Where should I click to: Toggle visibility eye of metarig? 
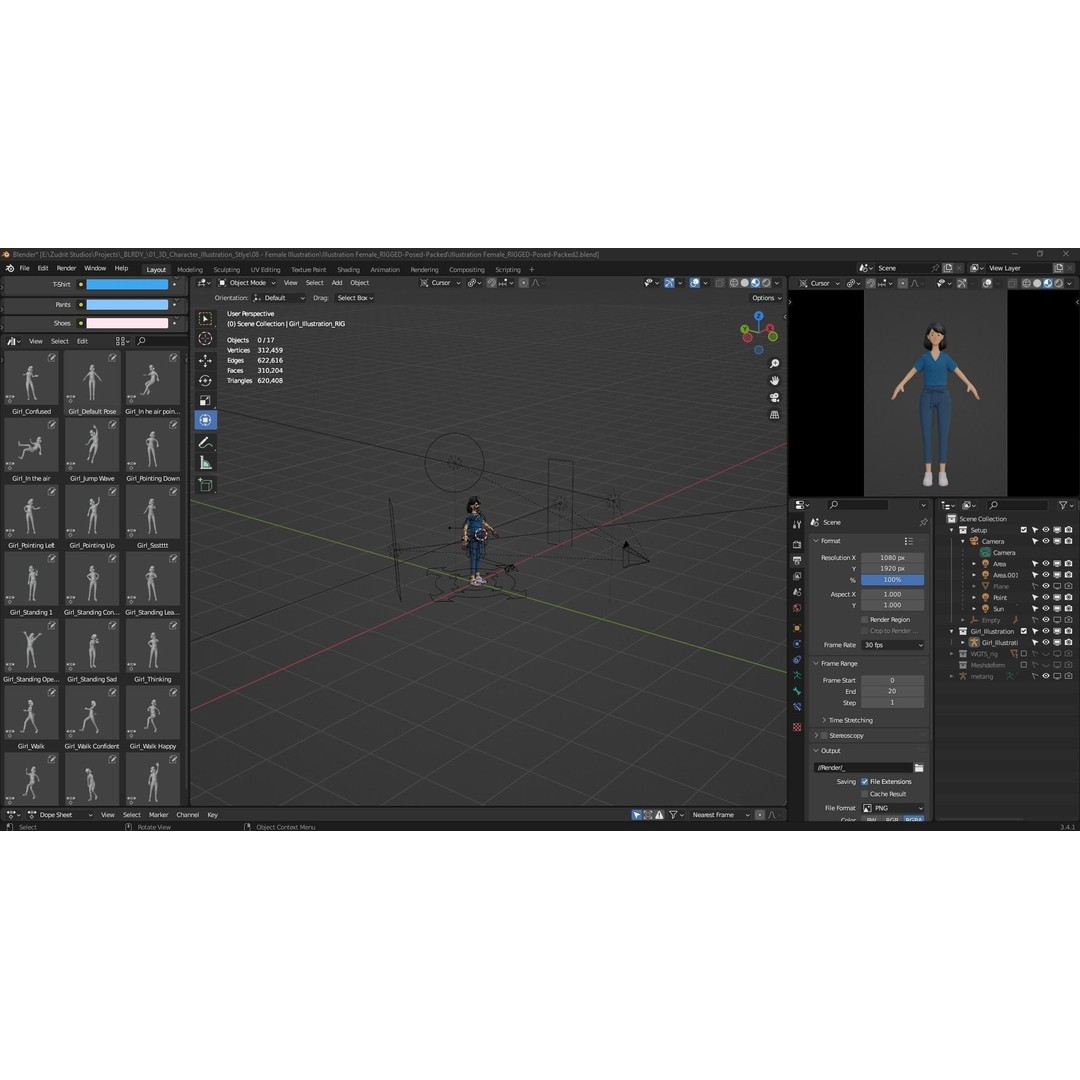pos(1046,676)
